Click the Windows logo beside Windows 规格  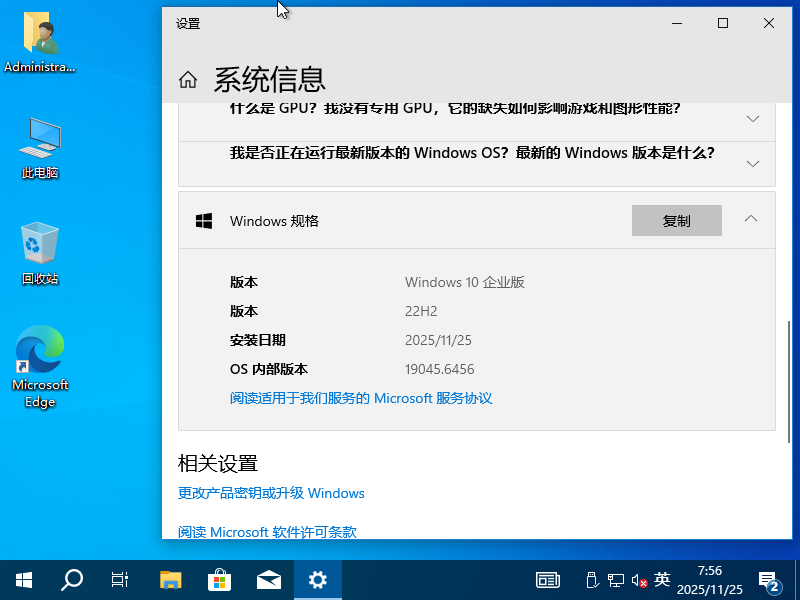(x=204, y=220)
